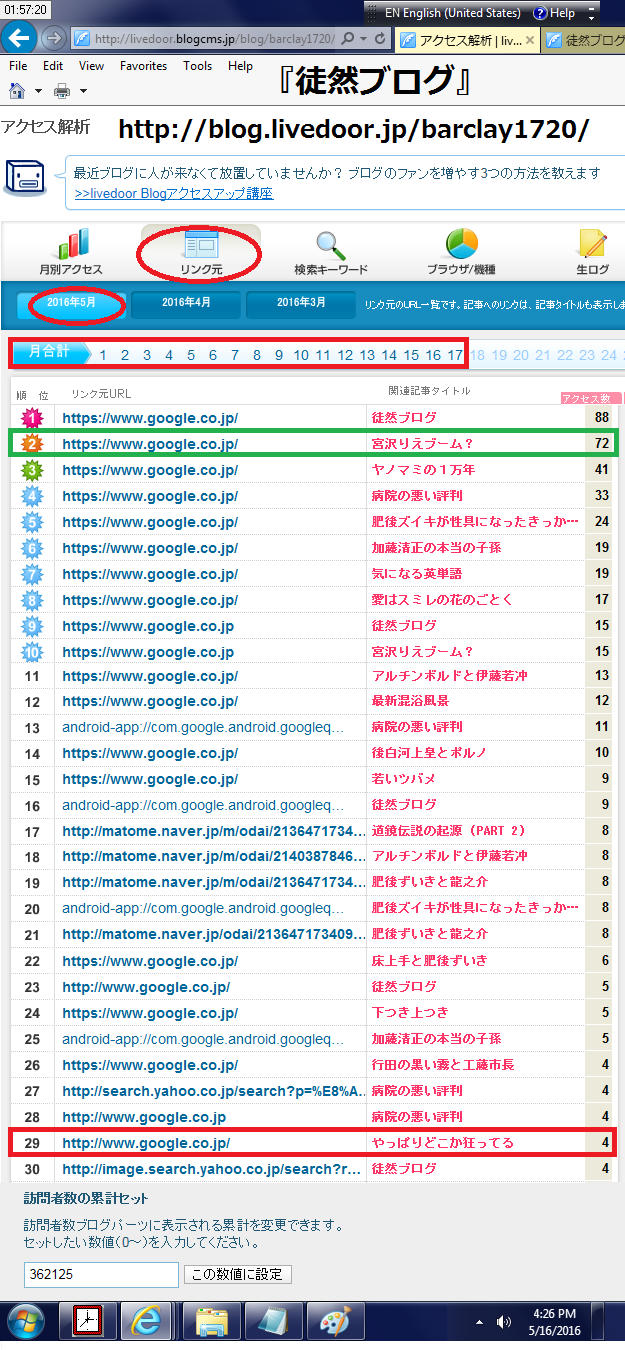Expand the Print button dropdown arrow
This screenshot has width=625, height=1350.
(83, 91)
